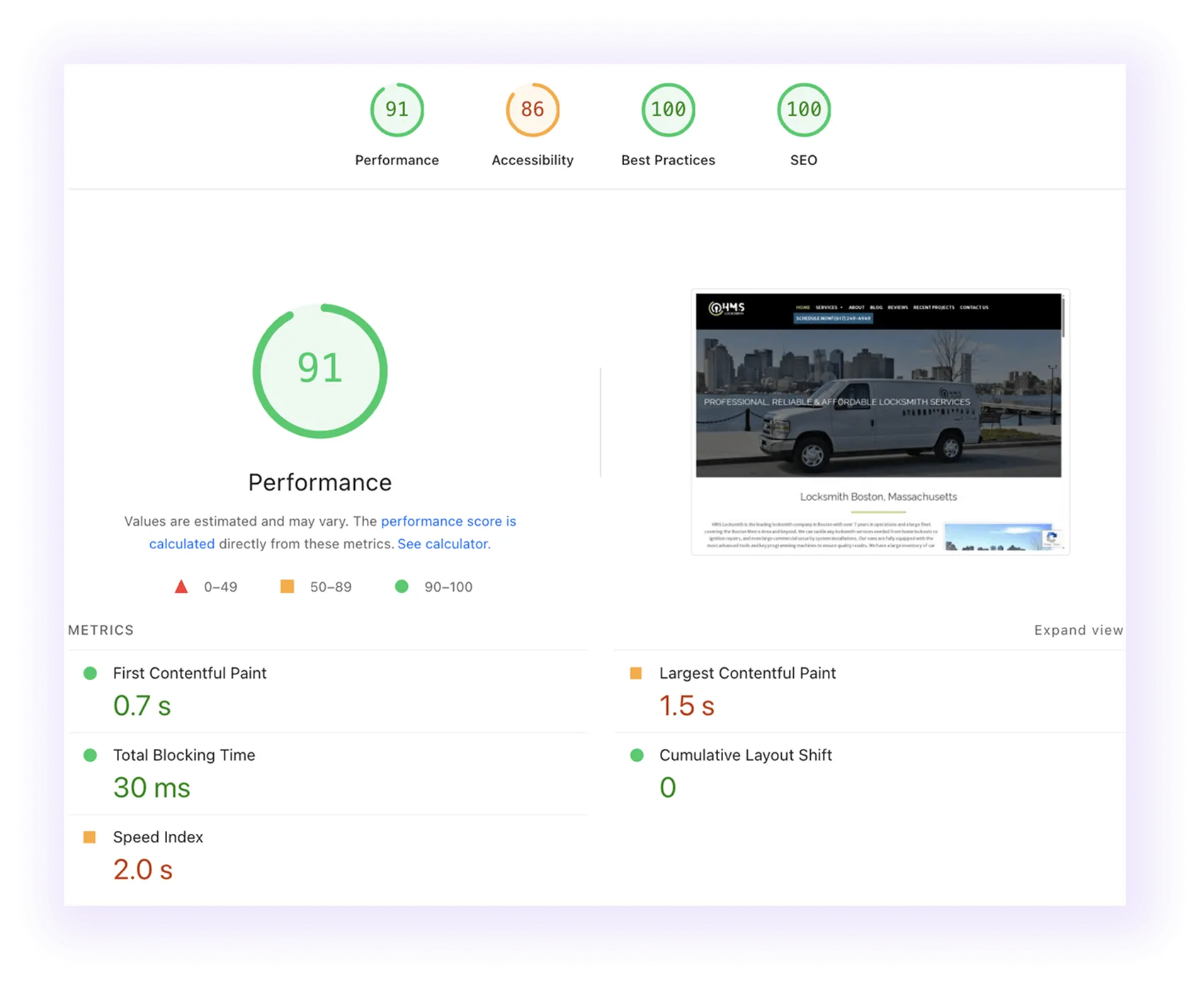This screenshot has height=984, width=1204.
Task: Click the large 91 performance gauge
Action: pyautogui.click(x=320, y=371)
